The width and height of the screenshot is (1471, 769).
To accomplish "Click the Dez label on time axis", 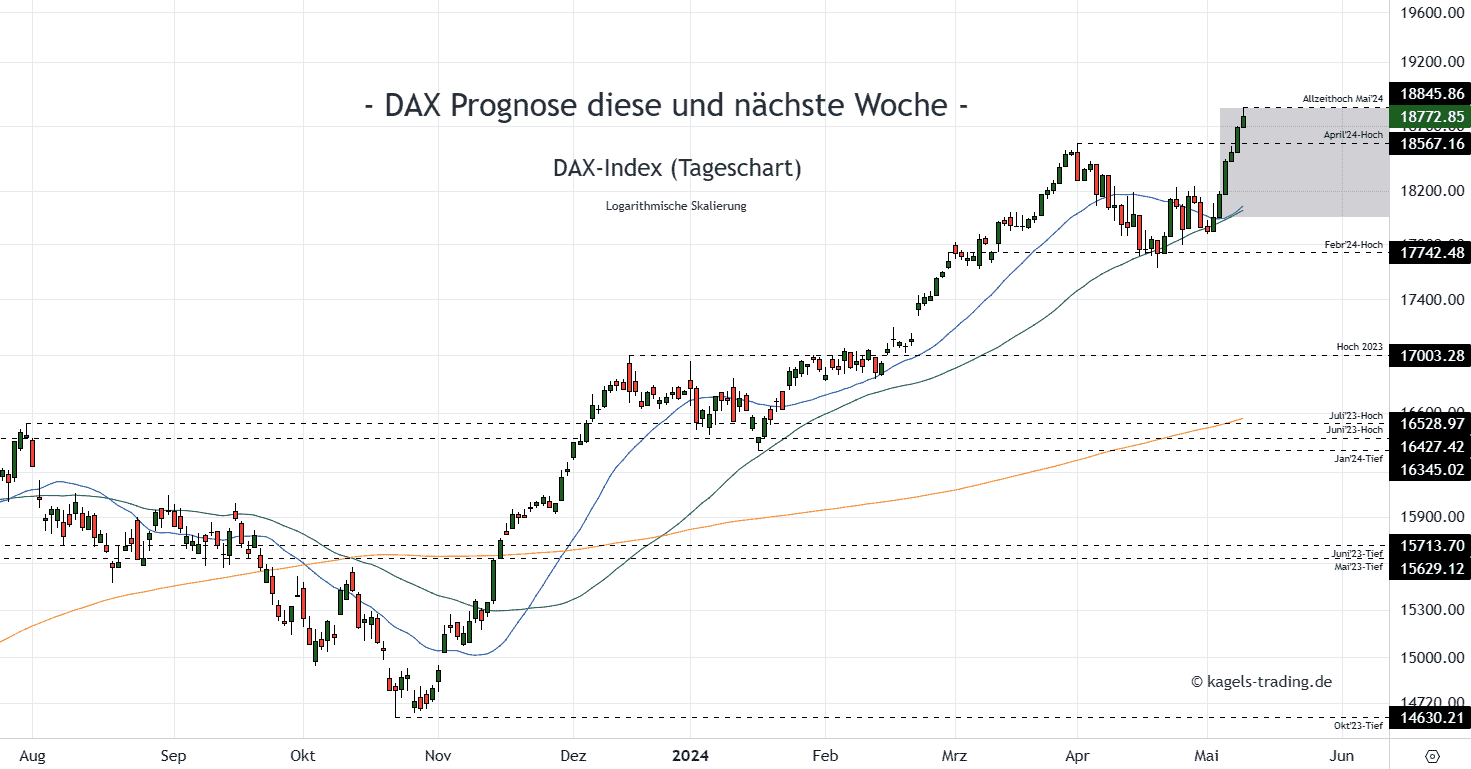I will pos(572,756).
